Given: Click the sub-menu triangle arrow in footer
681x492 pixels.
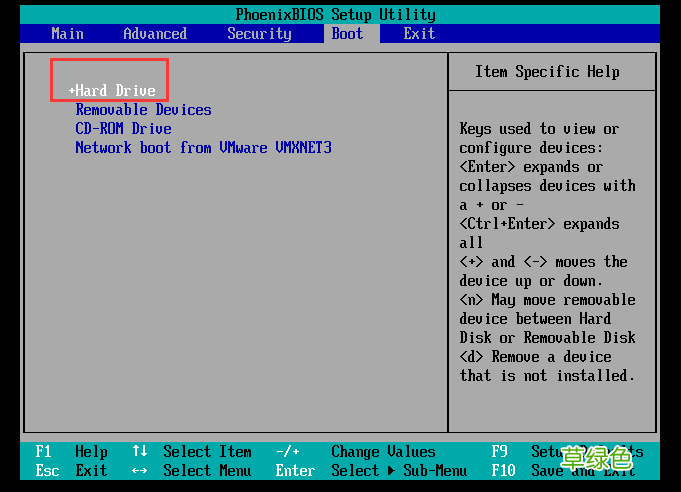Looking at the screenshot, I should pyautogui.click(x=391, y=470).
